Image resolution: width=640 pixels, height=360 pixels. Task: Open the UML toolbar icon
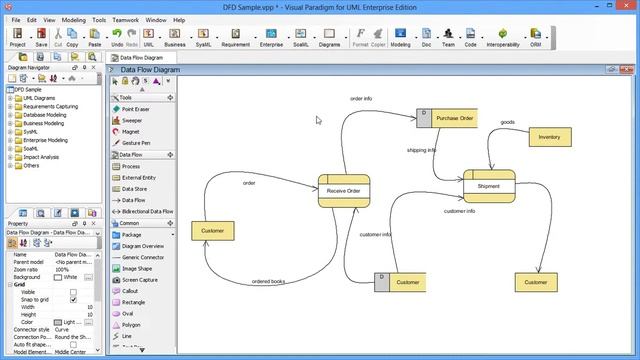click(x=149, y=37)
